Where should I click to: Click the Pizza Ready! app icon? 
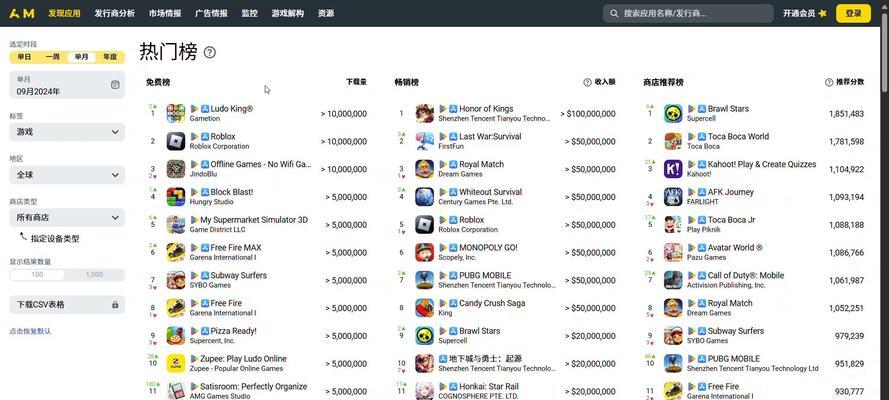176,335
